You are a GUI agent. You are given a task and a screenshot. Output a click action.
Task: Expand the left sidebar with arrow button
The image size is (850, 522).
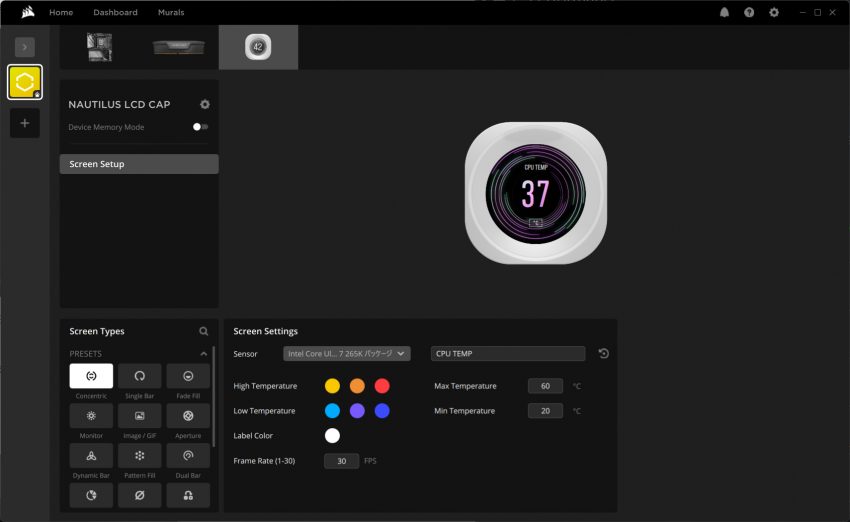(x=25, y=47)
